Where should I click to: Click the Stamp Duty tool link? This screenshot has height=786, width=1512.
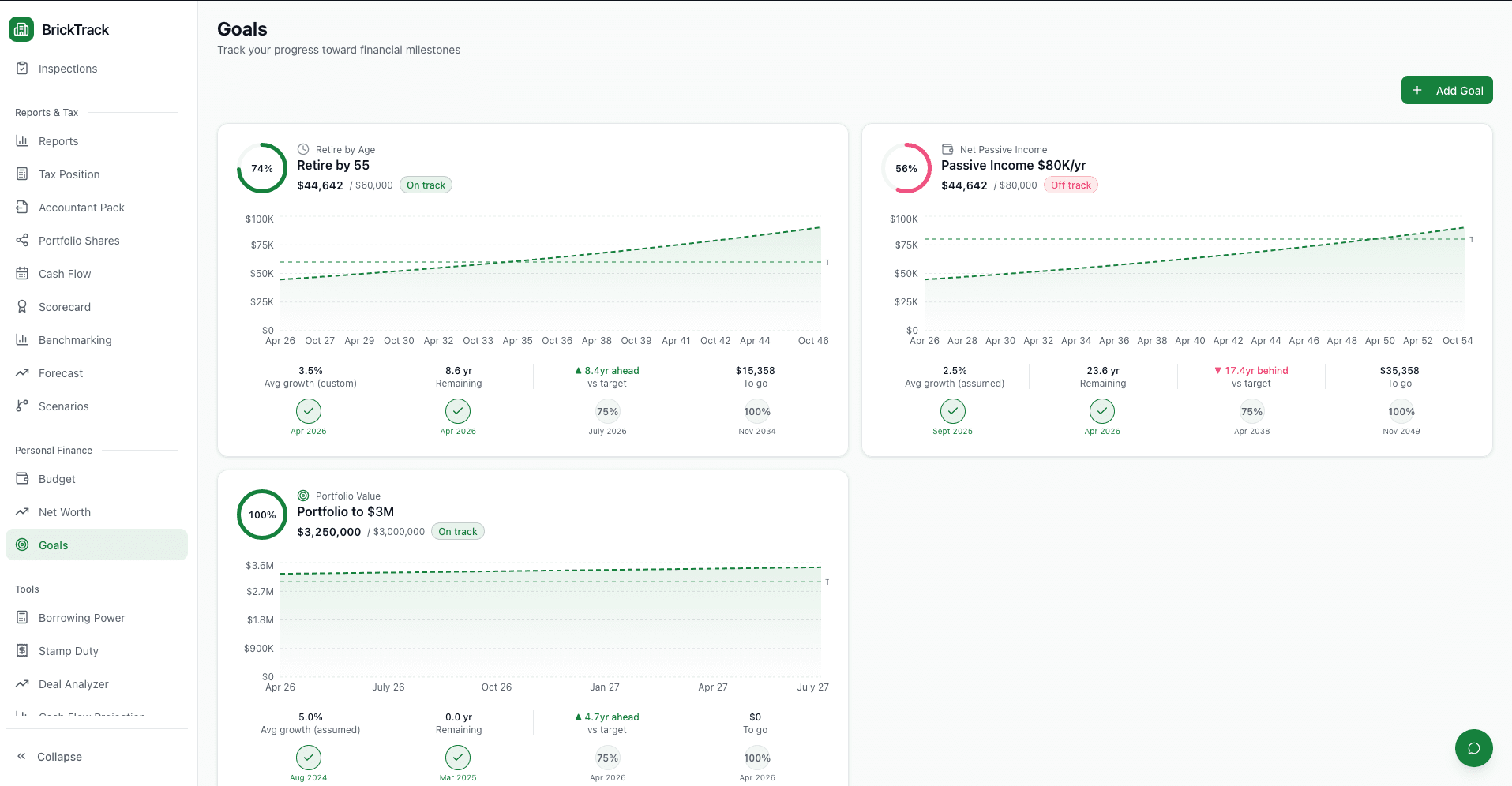pyautogui.click(x=96, y=651)
